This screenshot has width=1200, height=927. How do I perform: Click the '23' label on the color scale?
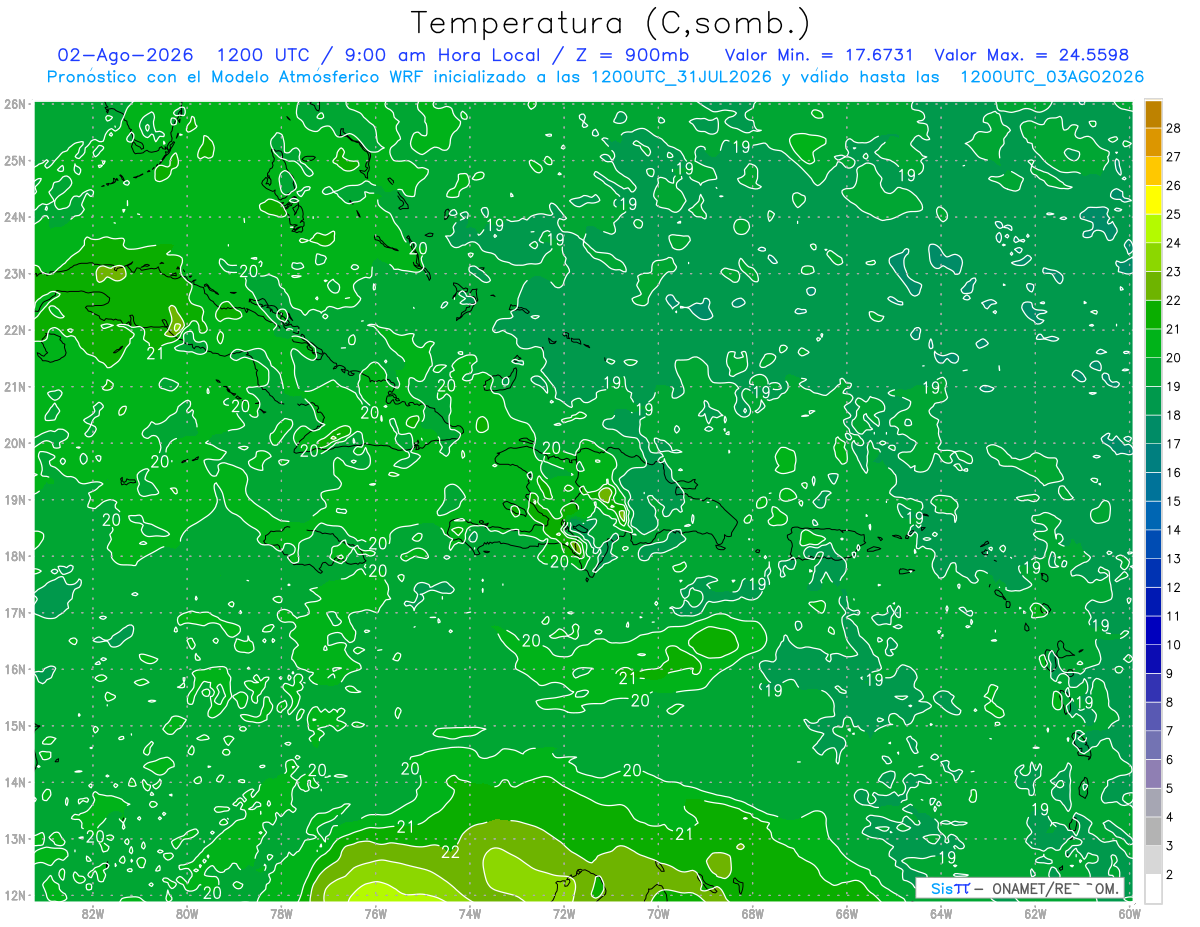click(1173, 272)
